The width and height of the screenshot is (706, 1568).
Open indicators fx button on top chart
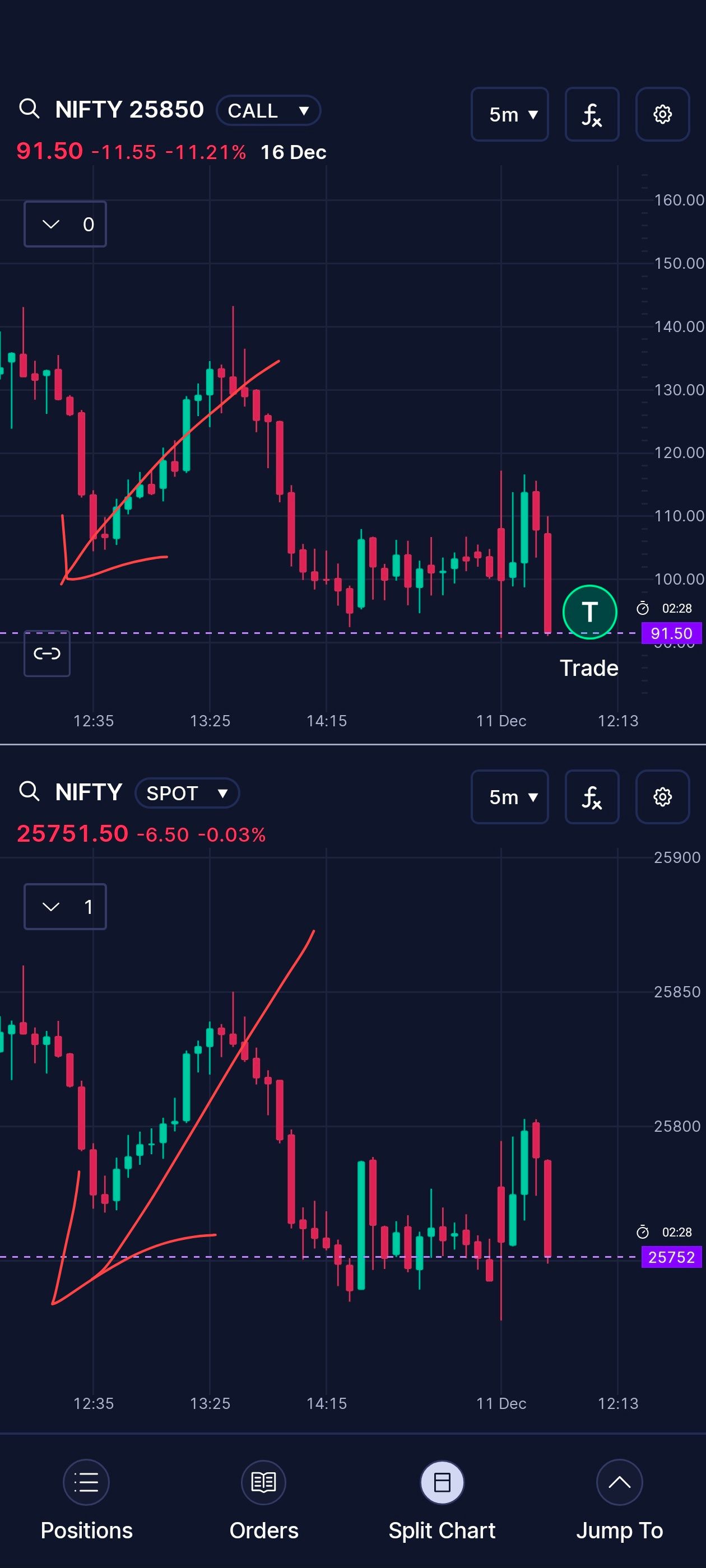click(x=592, y=114)
